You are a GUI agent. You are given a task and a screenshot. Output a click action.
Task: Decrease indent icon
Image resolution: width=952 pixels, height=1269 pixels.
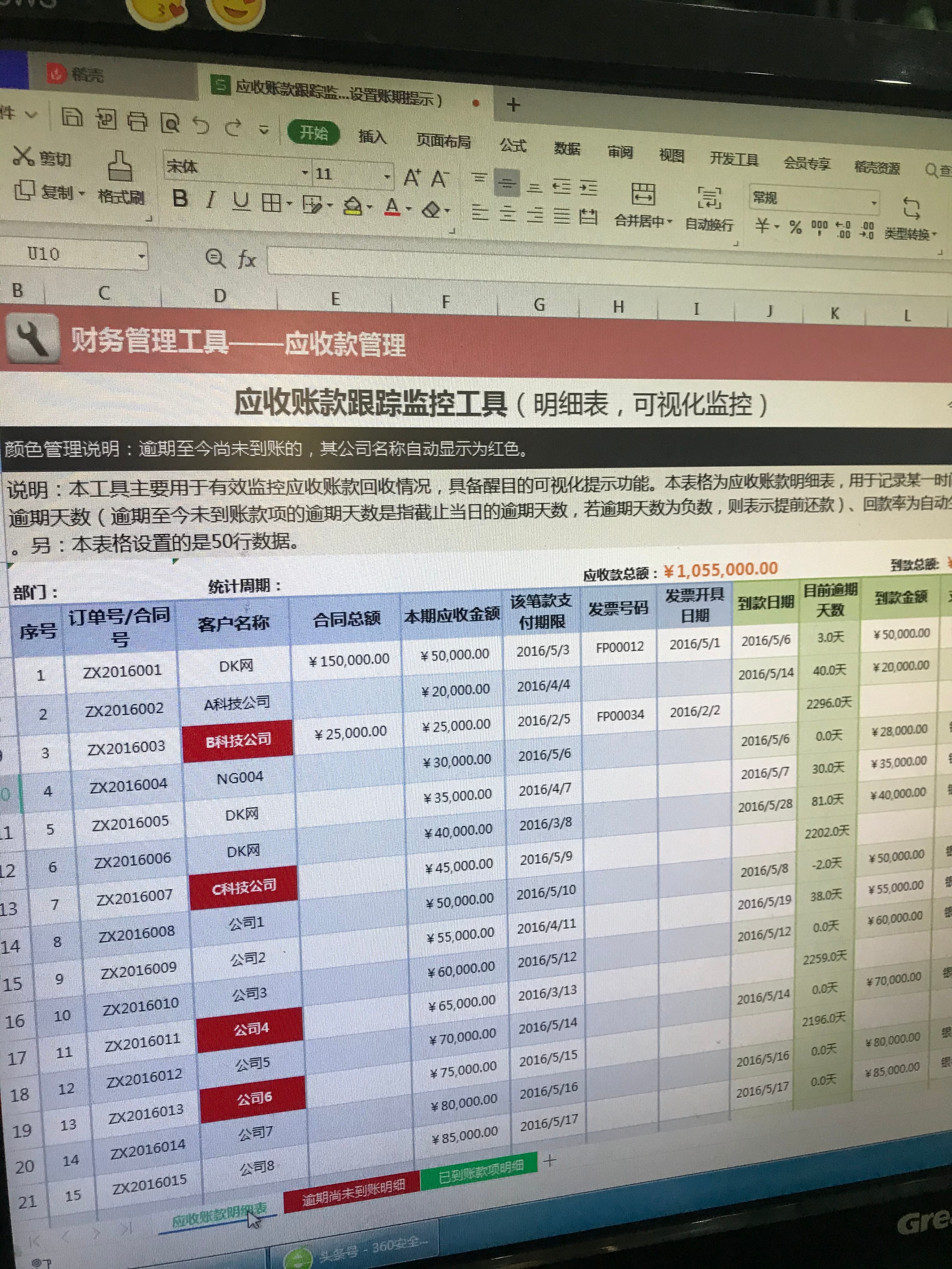point(562,186)
